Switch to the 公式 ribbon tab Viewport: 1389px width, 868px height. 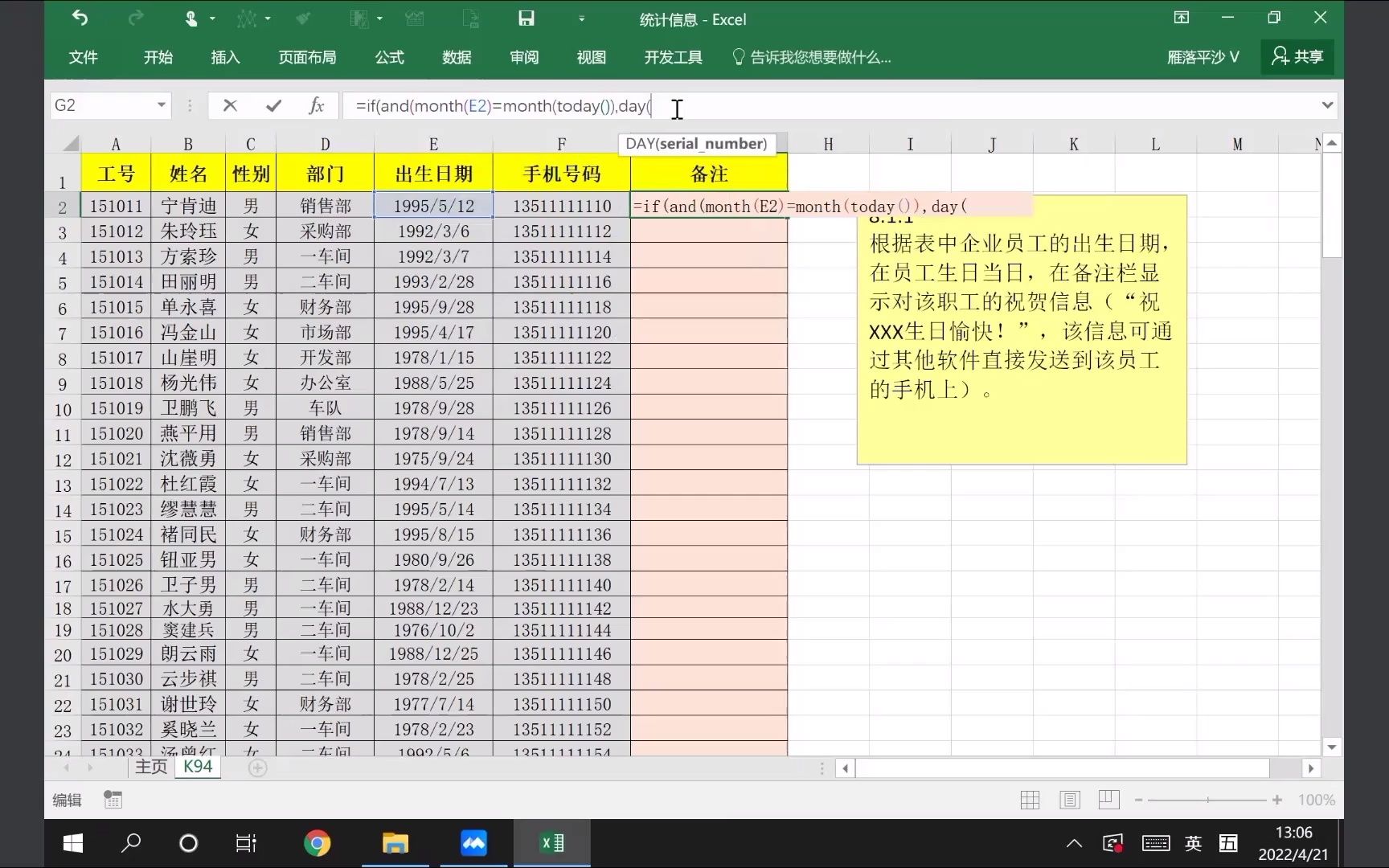pyautogui.click(x=390, y=57)
